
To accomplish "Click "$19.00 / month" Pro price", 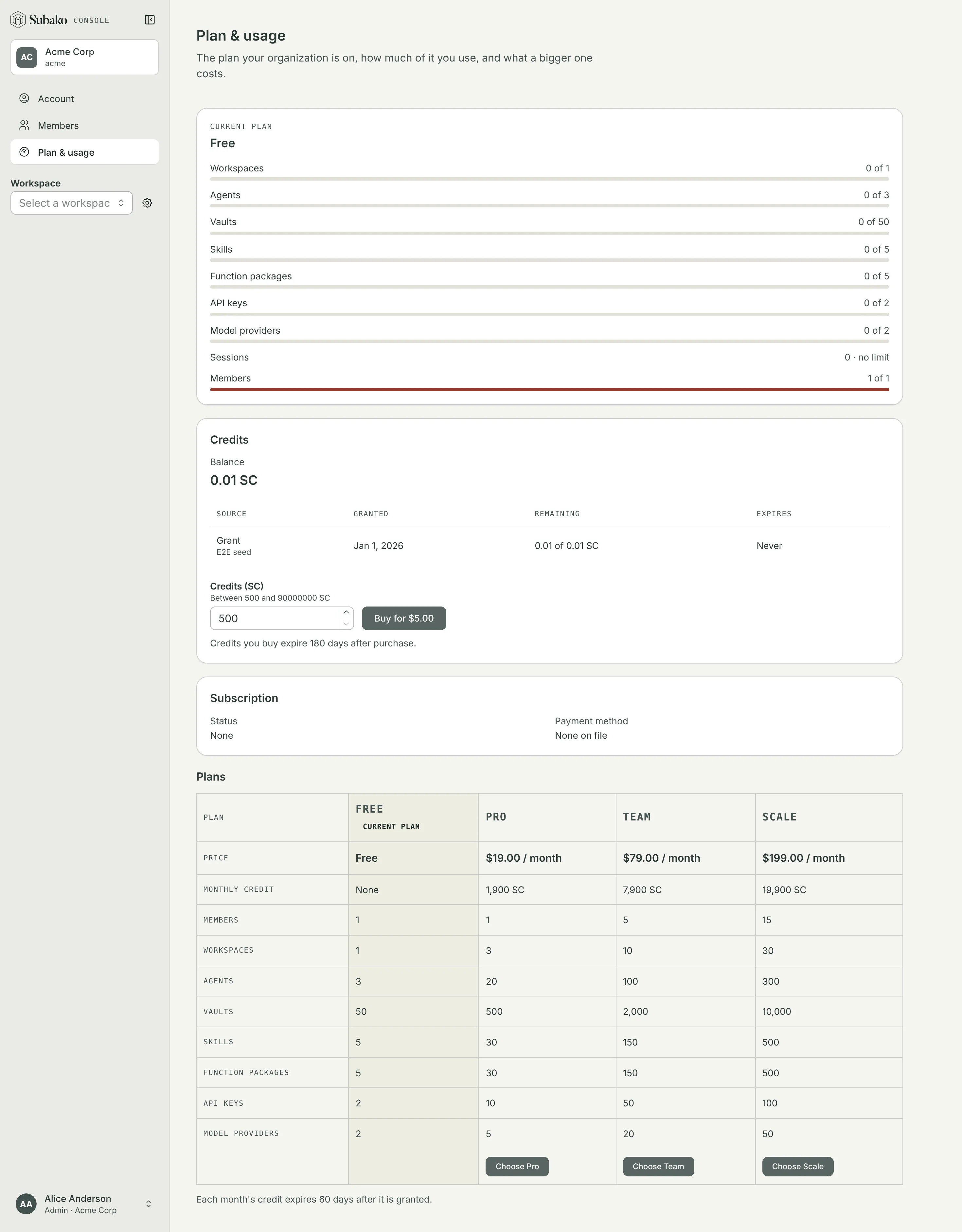I will 524,858.
